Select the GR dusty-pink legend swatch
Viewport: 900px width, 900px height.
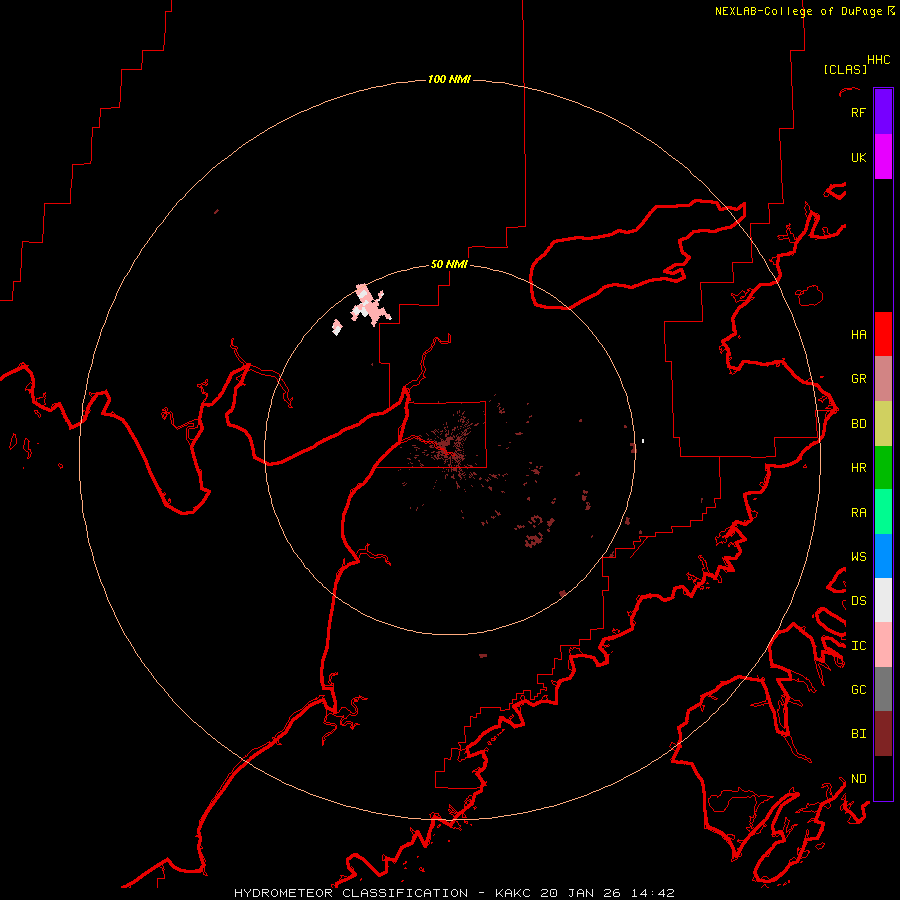[883, 379]
